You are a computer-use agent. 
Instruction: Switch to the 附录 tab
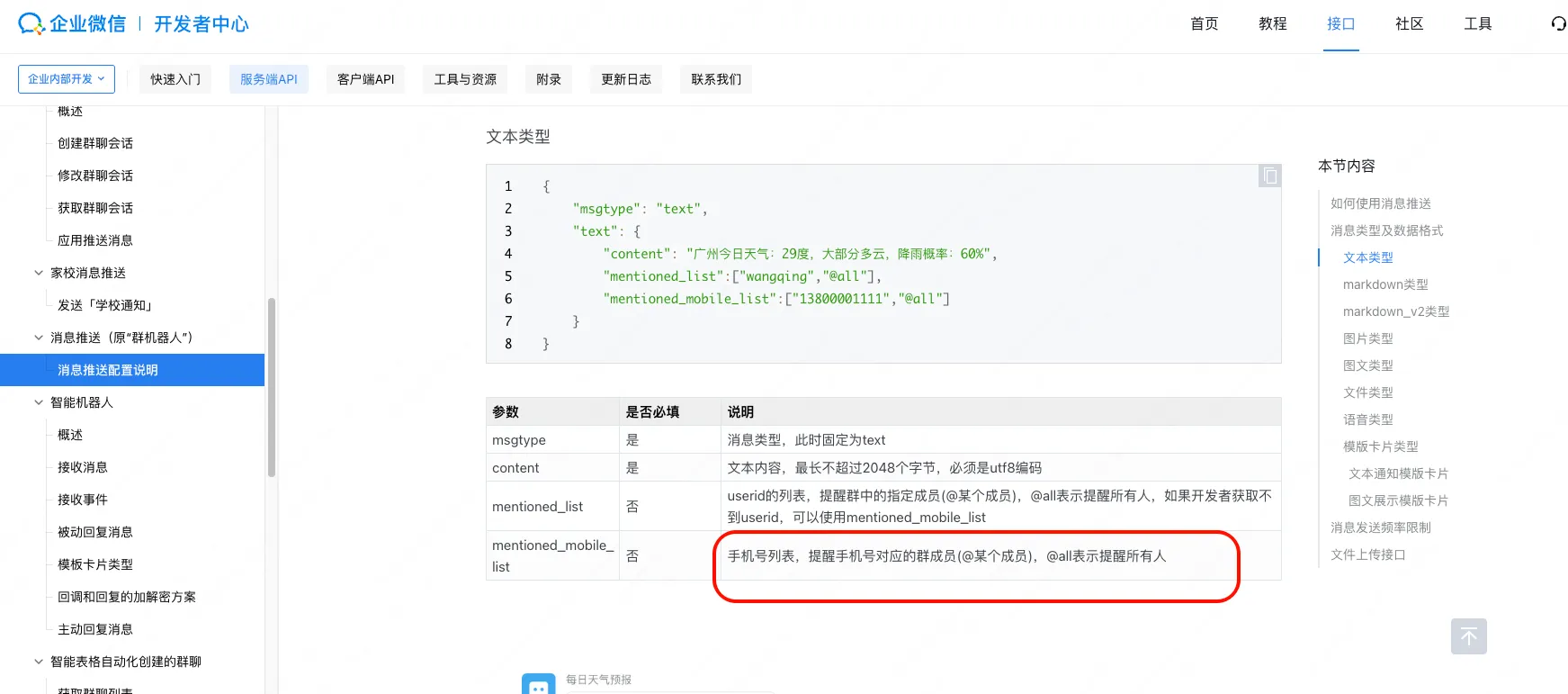click(x=549, y=79)
